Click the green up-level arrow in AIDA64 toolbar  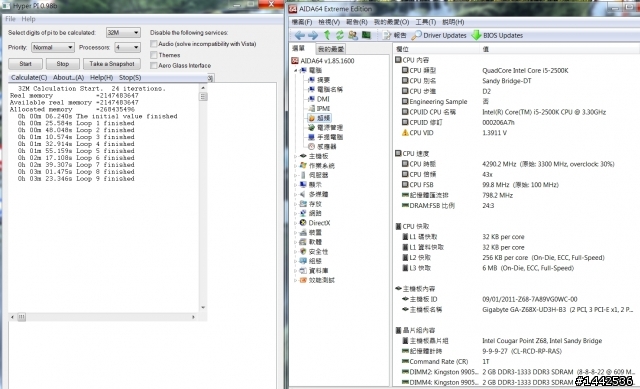click(327, 36)
